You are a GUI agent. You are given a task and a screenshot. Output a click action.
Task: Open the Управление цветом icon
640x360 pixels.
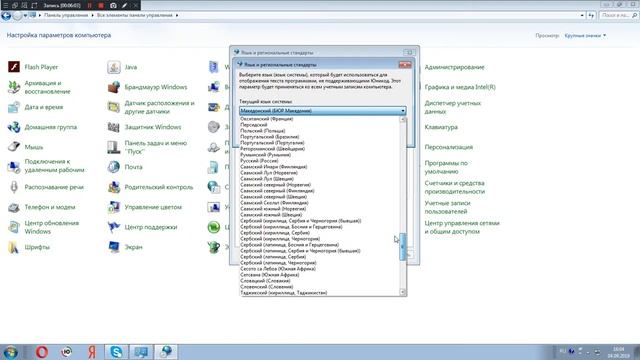114,207
